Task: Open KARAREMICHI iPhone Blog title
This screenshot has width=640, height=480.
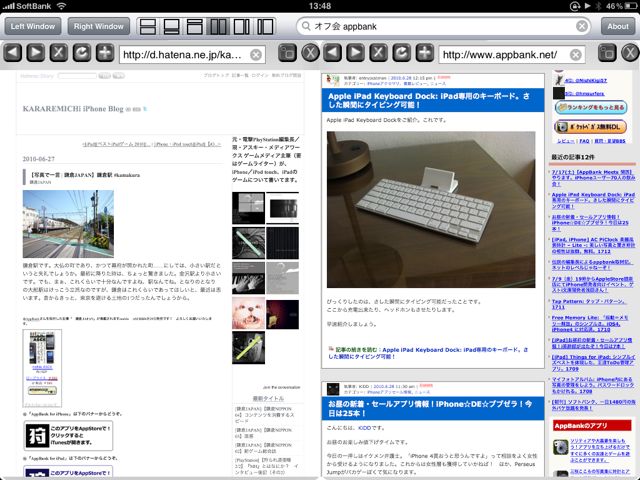Action: click(x=73, y=109)
